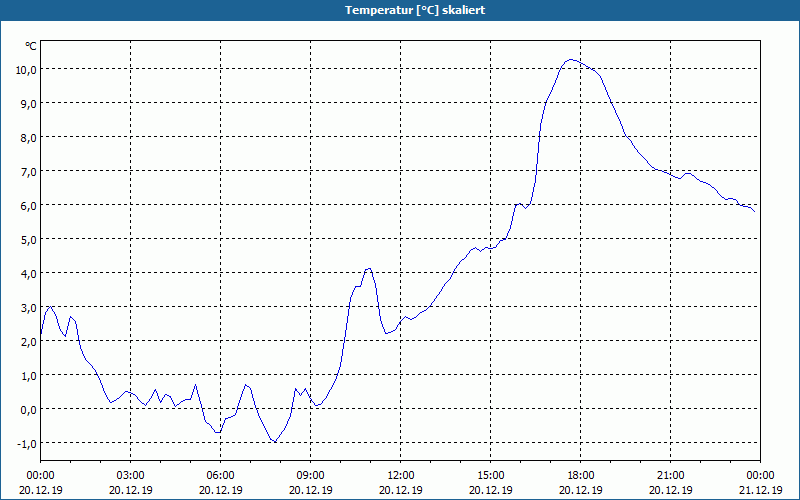Click the 03:00 time label
Viewport: 800px width, 500px height.
coord(131,476)
